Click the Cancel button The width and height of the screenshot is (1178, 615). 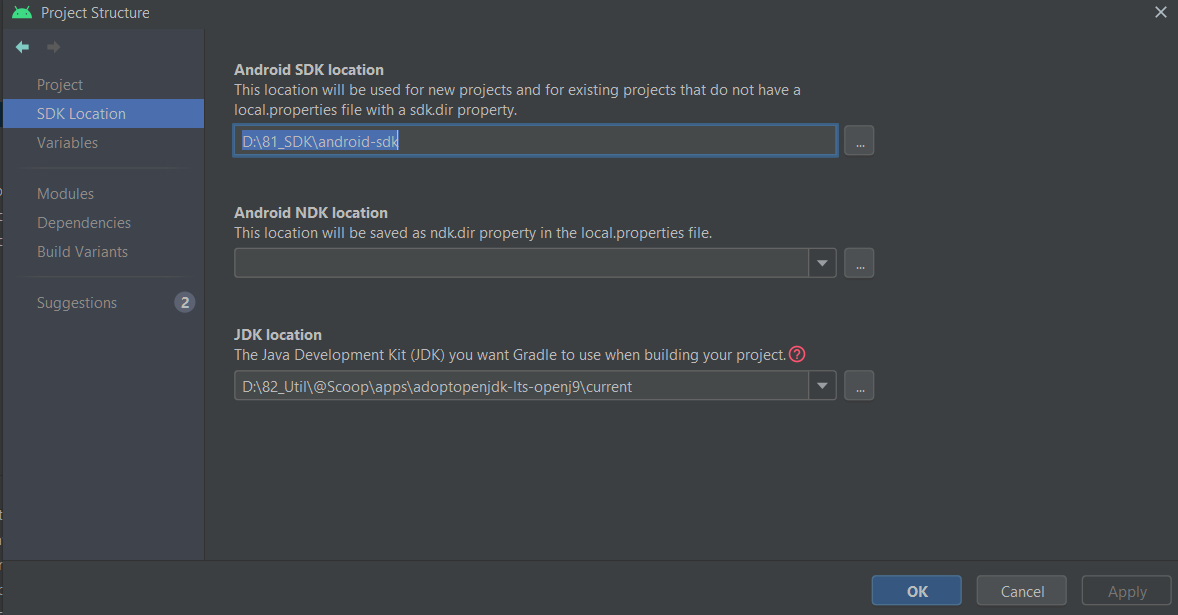(1022, 591)
